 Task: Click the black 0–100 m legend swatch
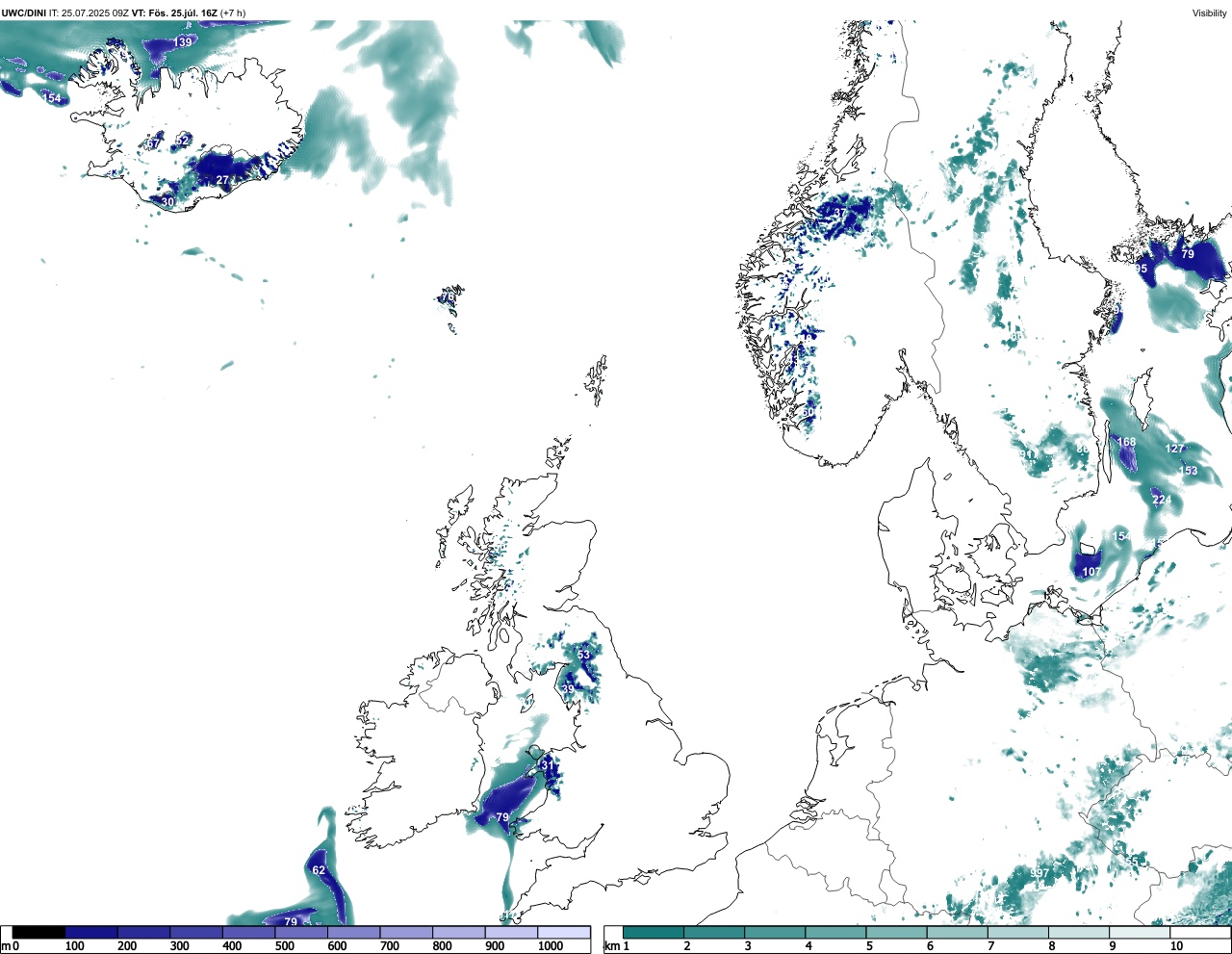tap(38, 932)
